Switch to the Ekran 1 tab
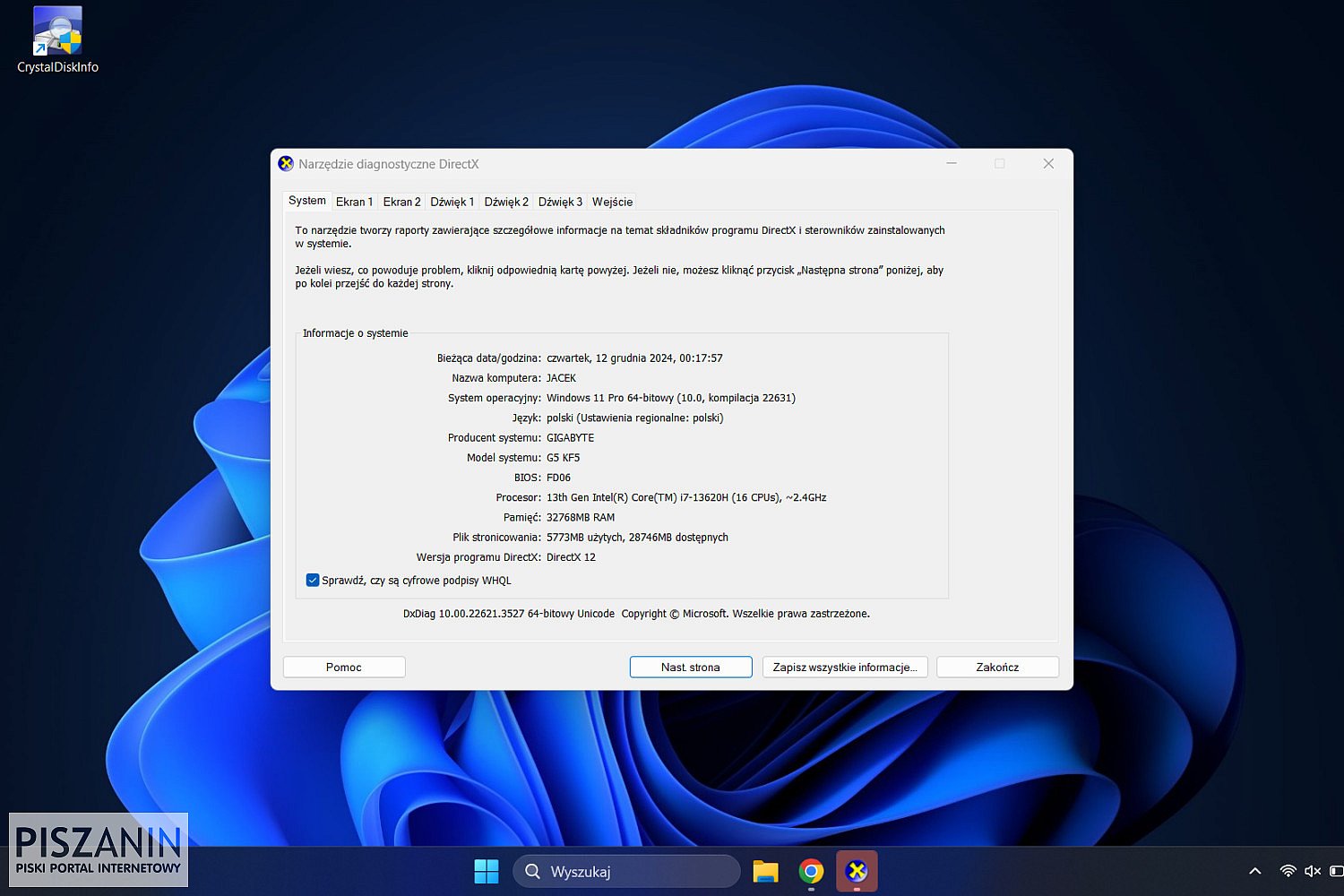Viewport: 1344px width, 896px height. tap(354, 202)
